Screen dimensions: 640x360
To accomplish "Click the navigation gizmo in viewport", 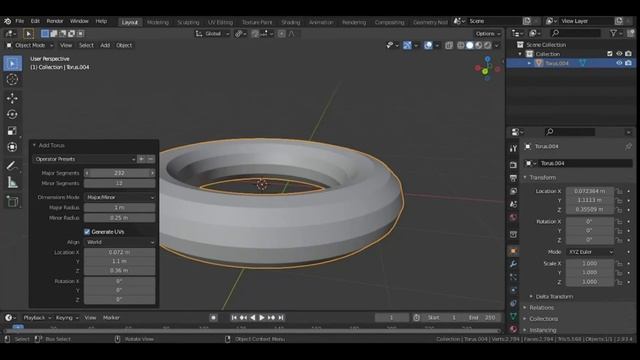I will (487, 69).
